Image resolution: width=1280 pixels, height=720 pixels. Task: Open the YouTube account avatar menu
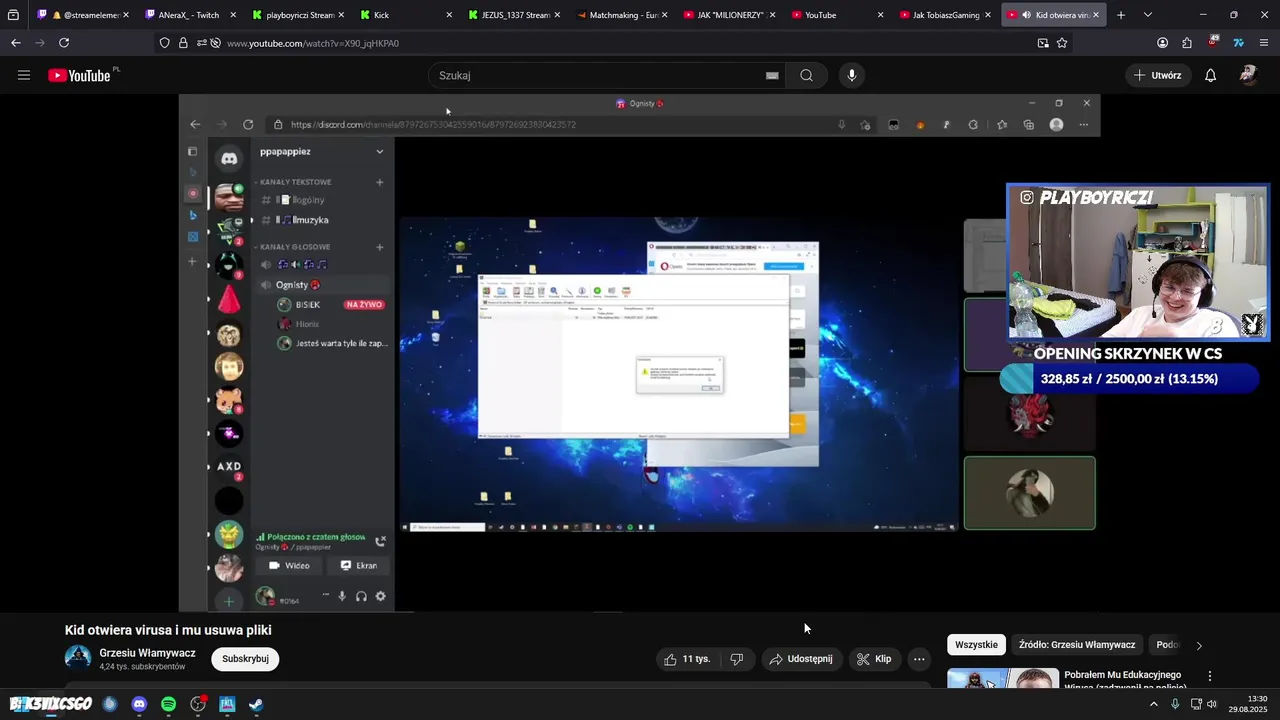[1248, 75]
